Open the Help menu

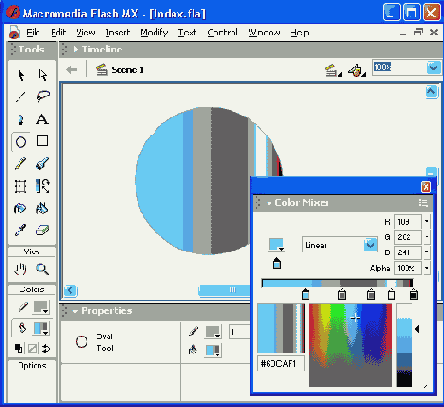click(300, 32)
